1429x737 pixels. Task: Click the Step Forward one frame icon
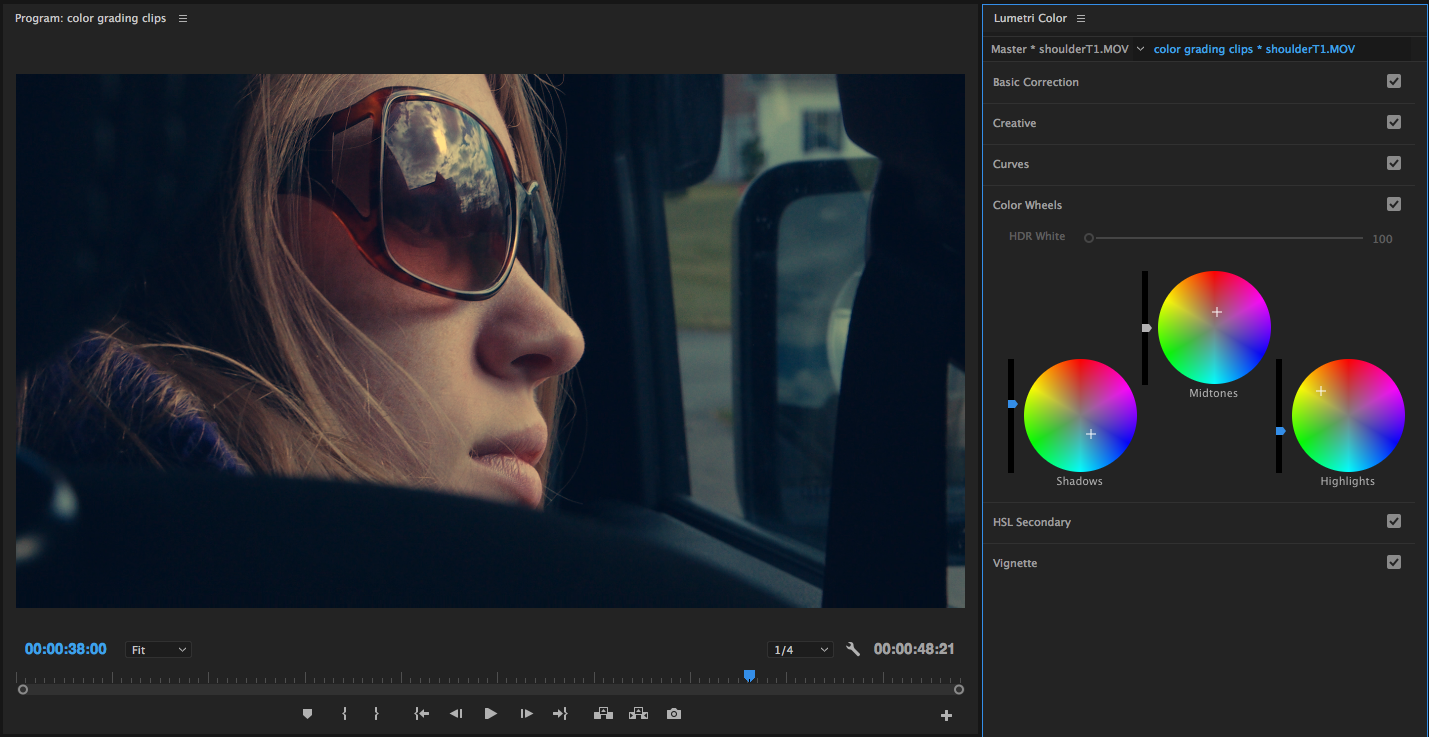point(525,713)
